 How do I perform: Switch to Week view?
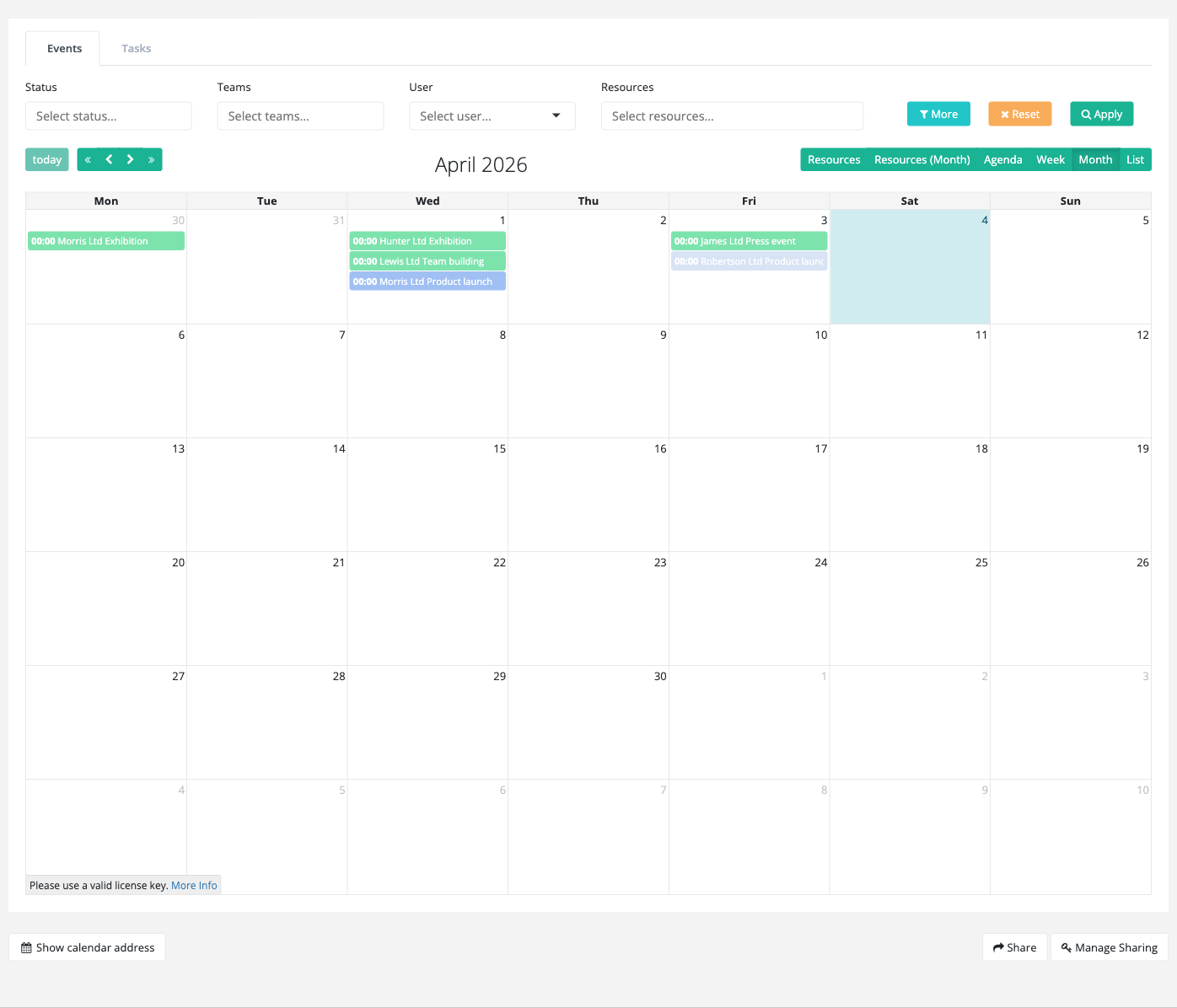(1051, 159)
